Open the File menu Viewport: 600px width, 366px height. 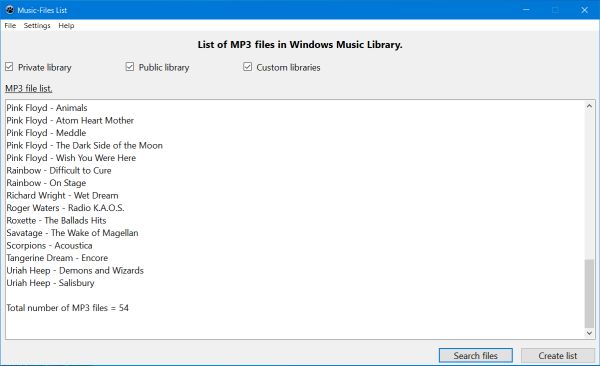pos(10,26)
